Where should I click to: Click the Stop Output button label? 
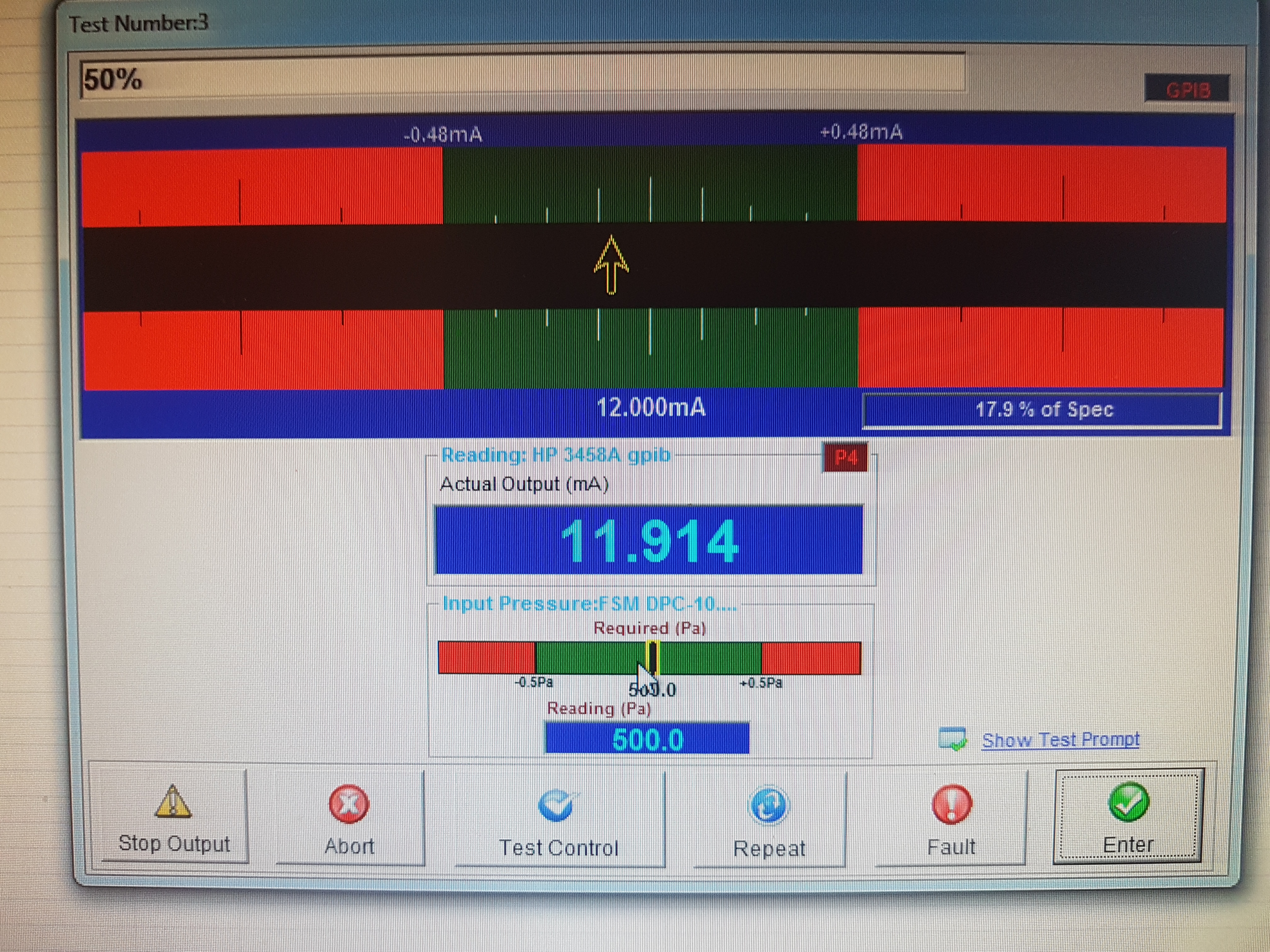174,843
